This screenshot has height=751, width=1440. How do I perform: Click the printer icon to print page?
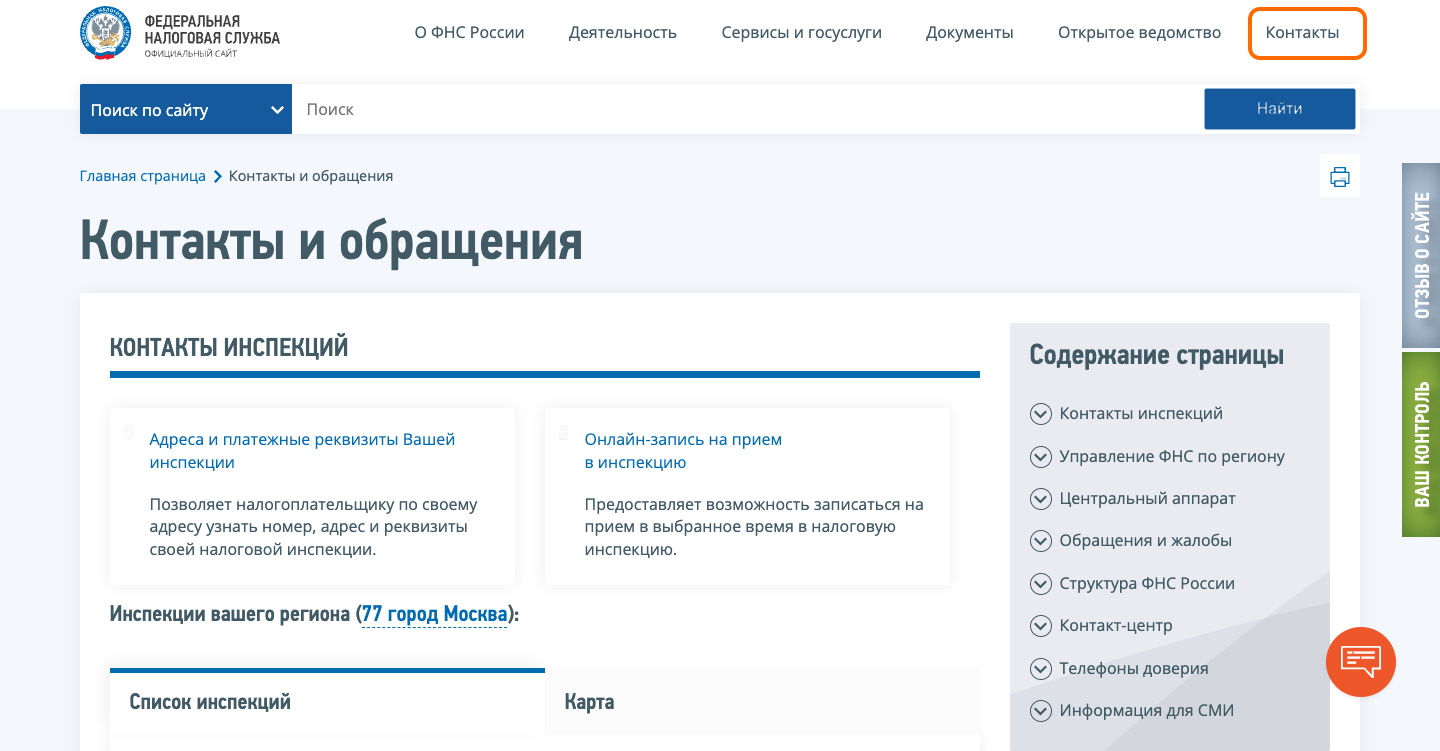[x=1339, y=177]
